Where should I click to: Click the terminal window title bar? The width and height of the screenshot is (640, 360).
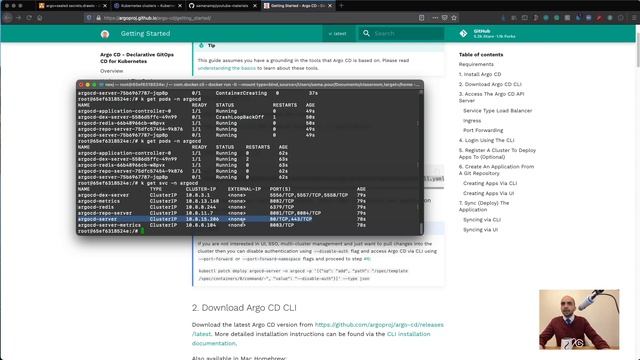250,84
